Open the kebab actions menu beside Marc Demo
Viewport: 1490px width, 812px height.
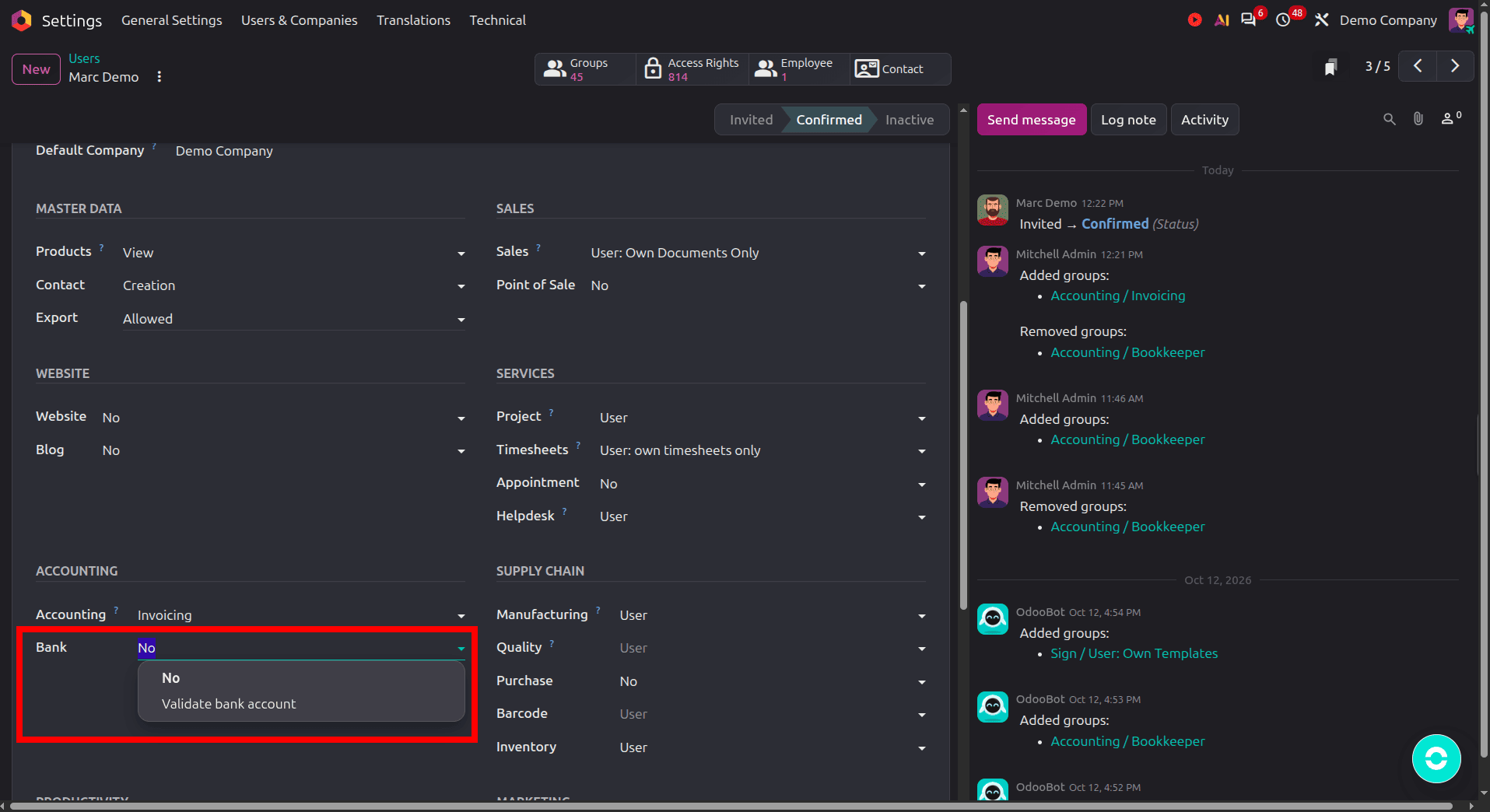(x=160, y=77)
